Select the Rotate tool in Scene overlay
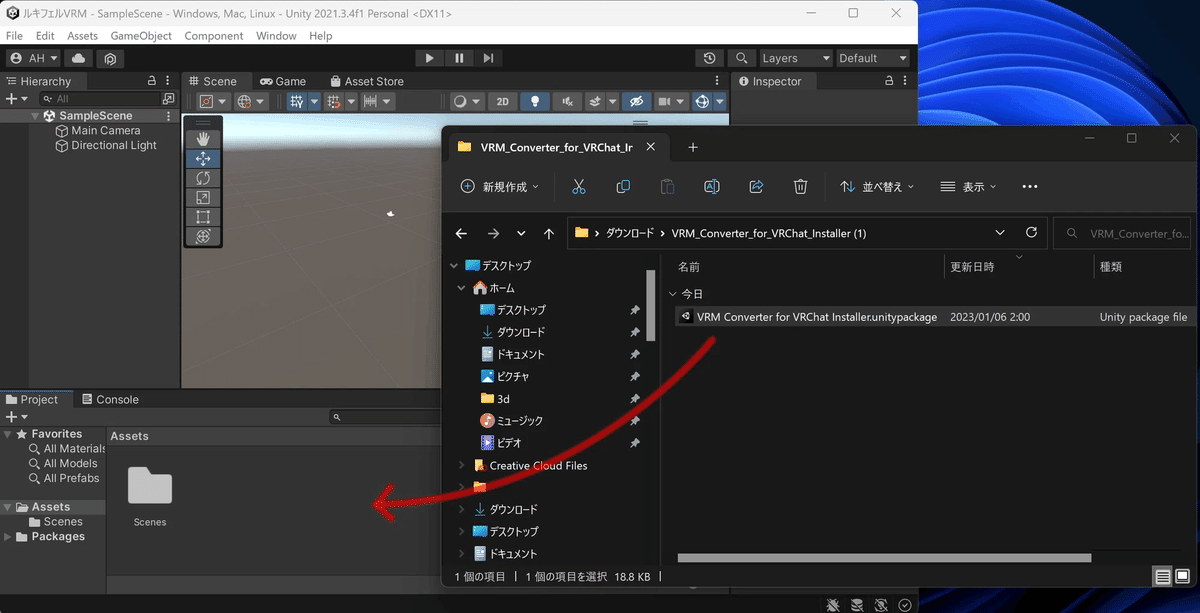Viewport: 1200px width, 613px height. (203, 178)
